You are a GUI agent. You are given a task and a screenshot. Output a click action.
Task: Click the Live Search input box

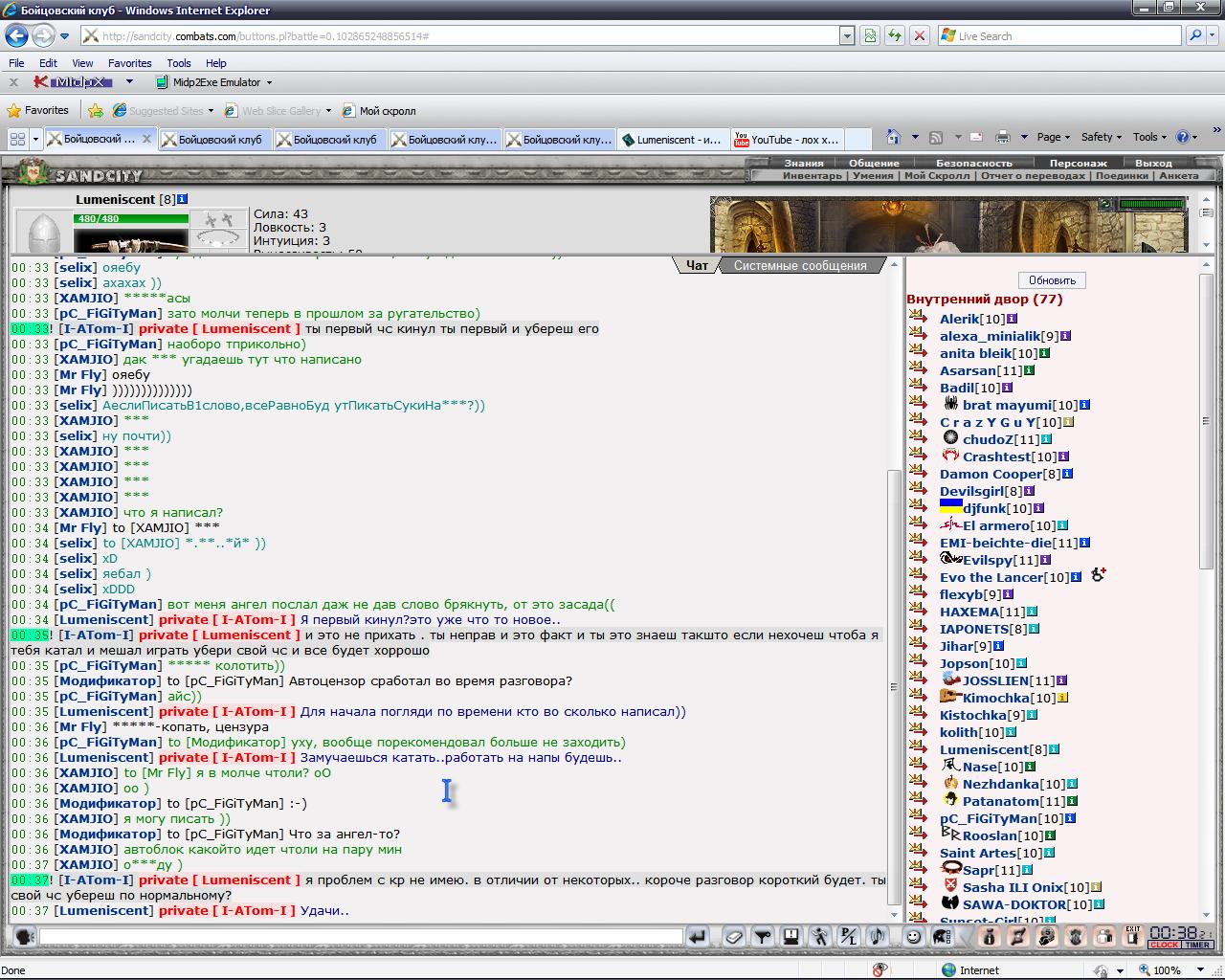1060,36
